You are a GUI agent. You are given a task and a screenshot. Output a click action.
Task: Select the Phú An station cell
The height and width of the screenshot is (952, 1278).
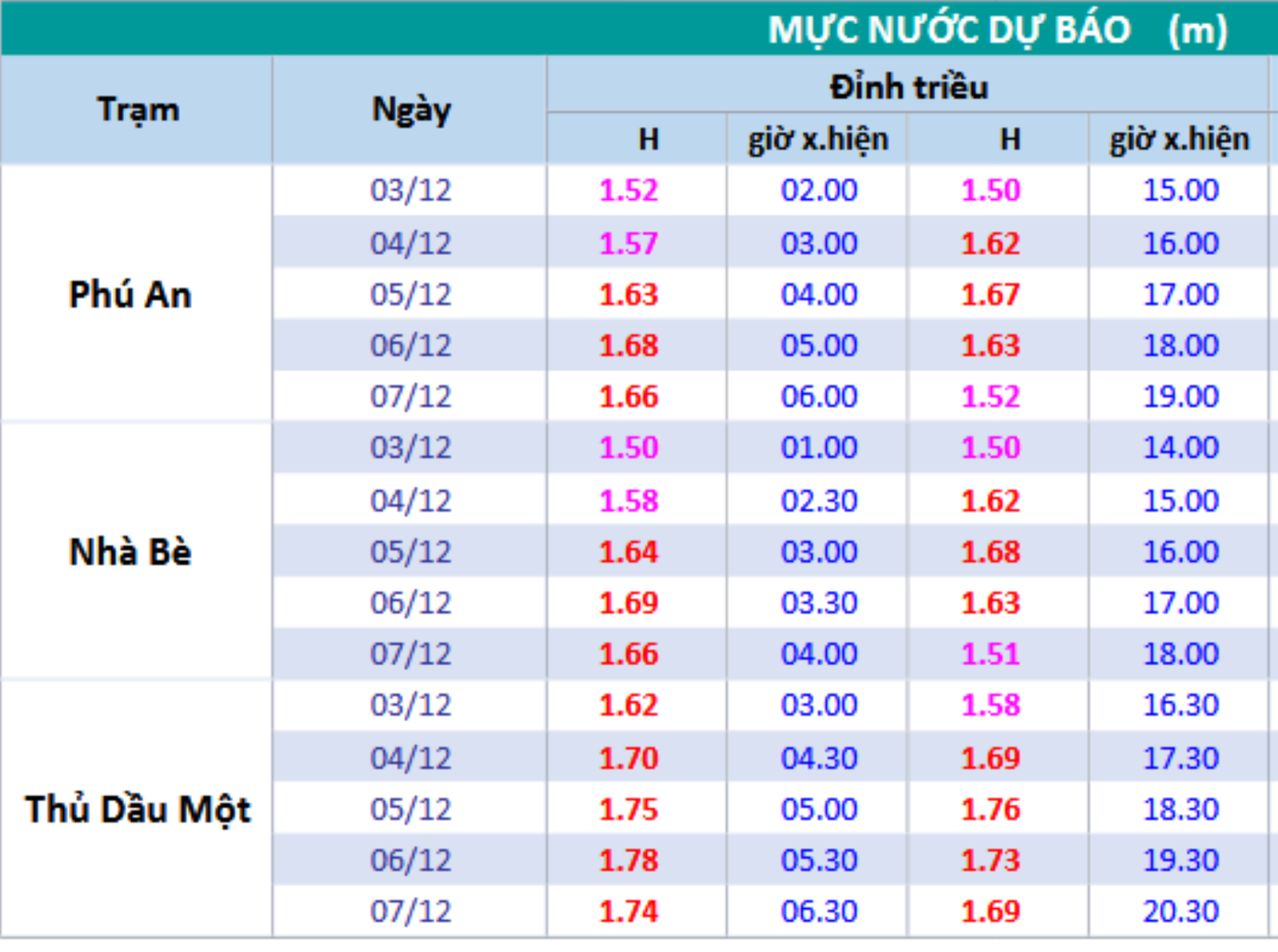130,295
